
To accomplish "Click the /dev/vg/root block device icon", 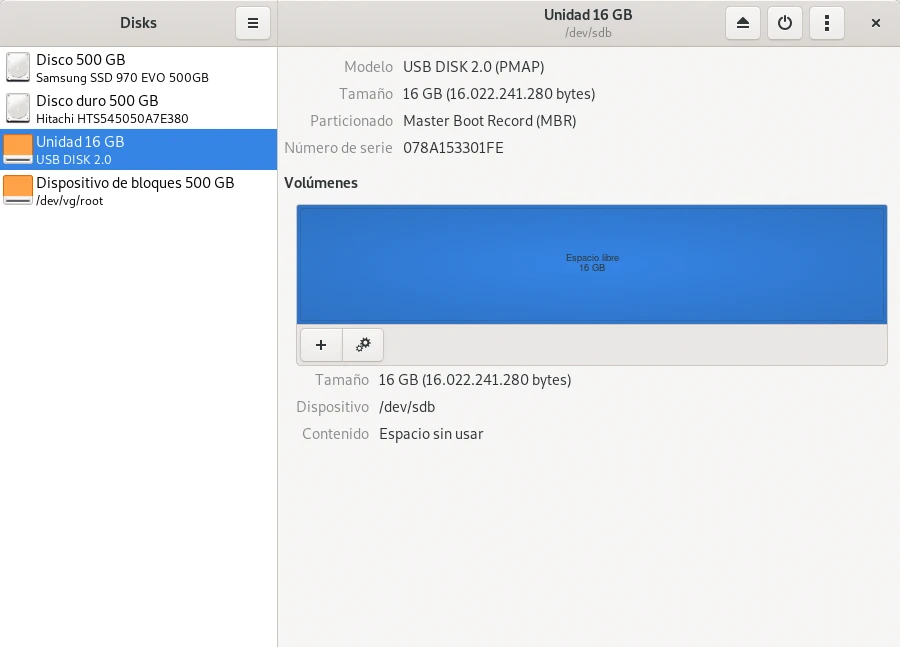I will [x=18, y=190].
